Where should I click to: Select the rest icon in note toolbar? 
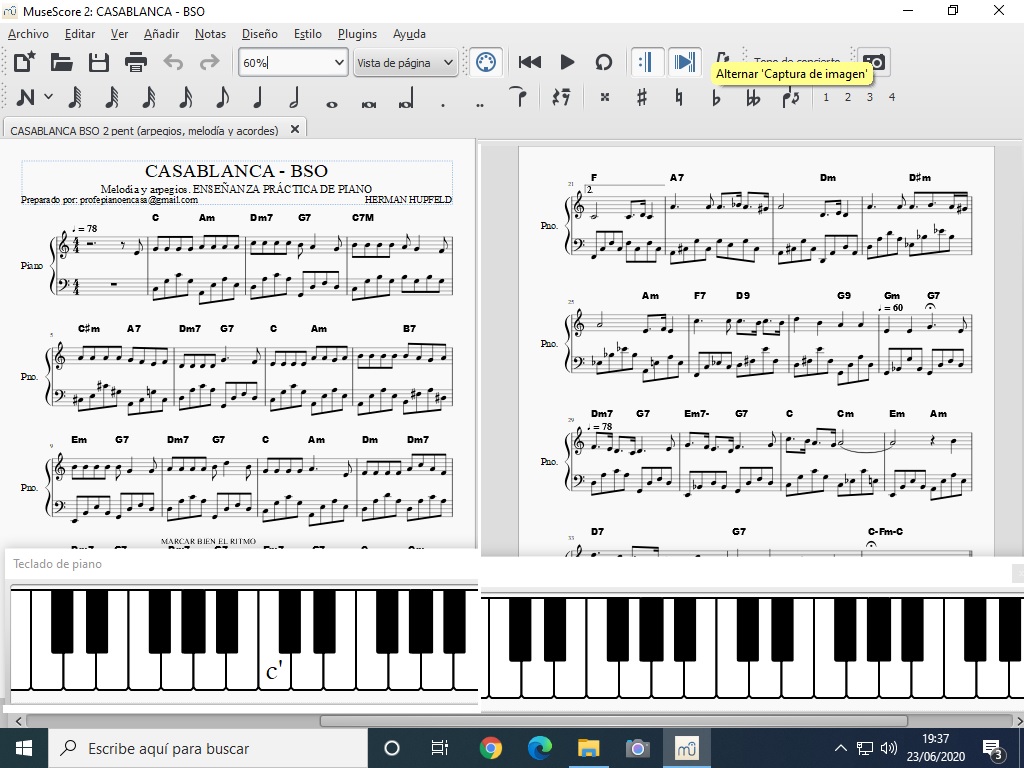tap(561, 98)
